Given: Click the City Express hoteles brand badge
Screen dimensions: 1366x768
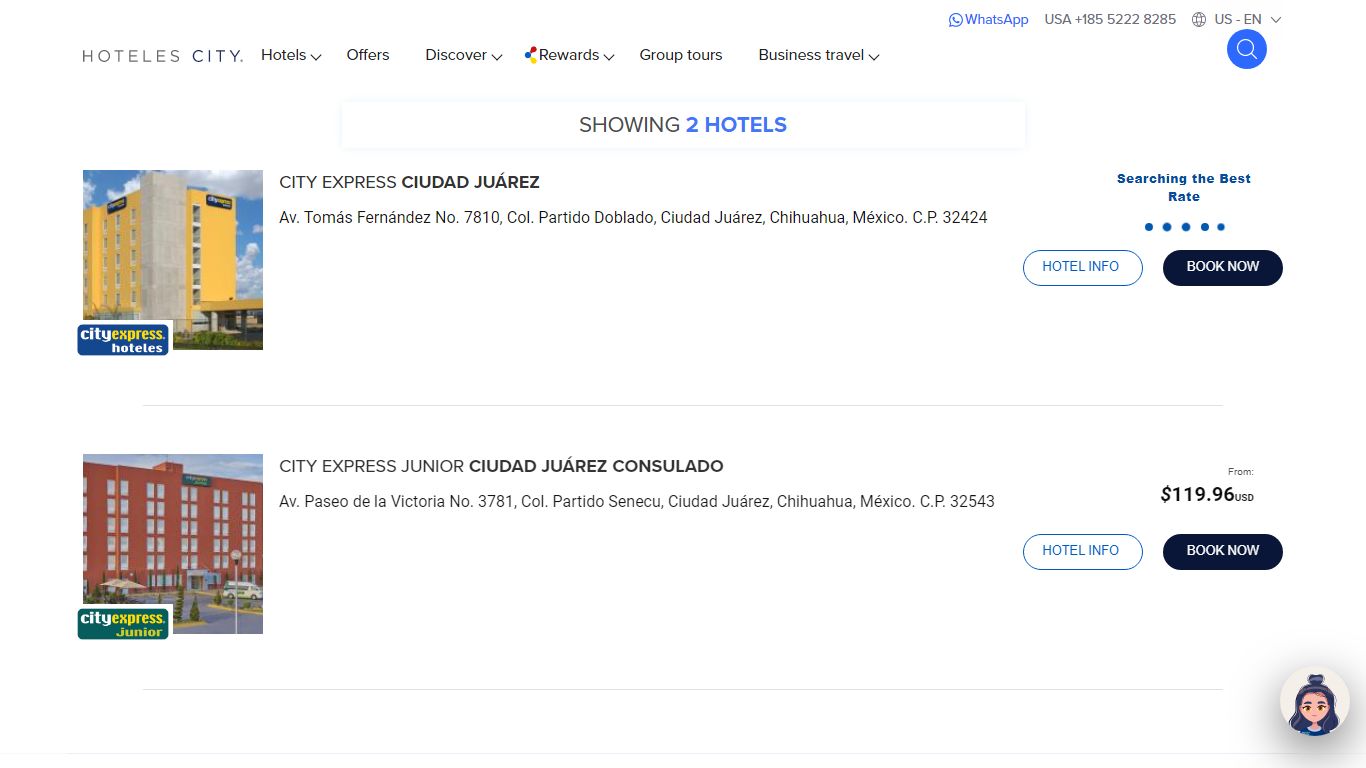Looking at the screenshot, I should [x=124, y=339].
